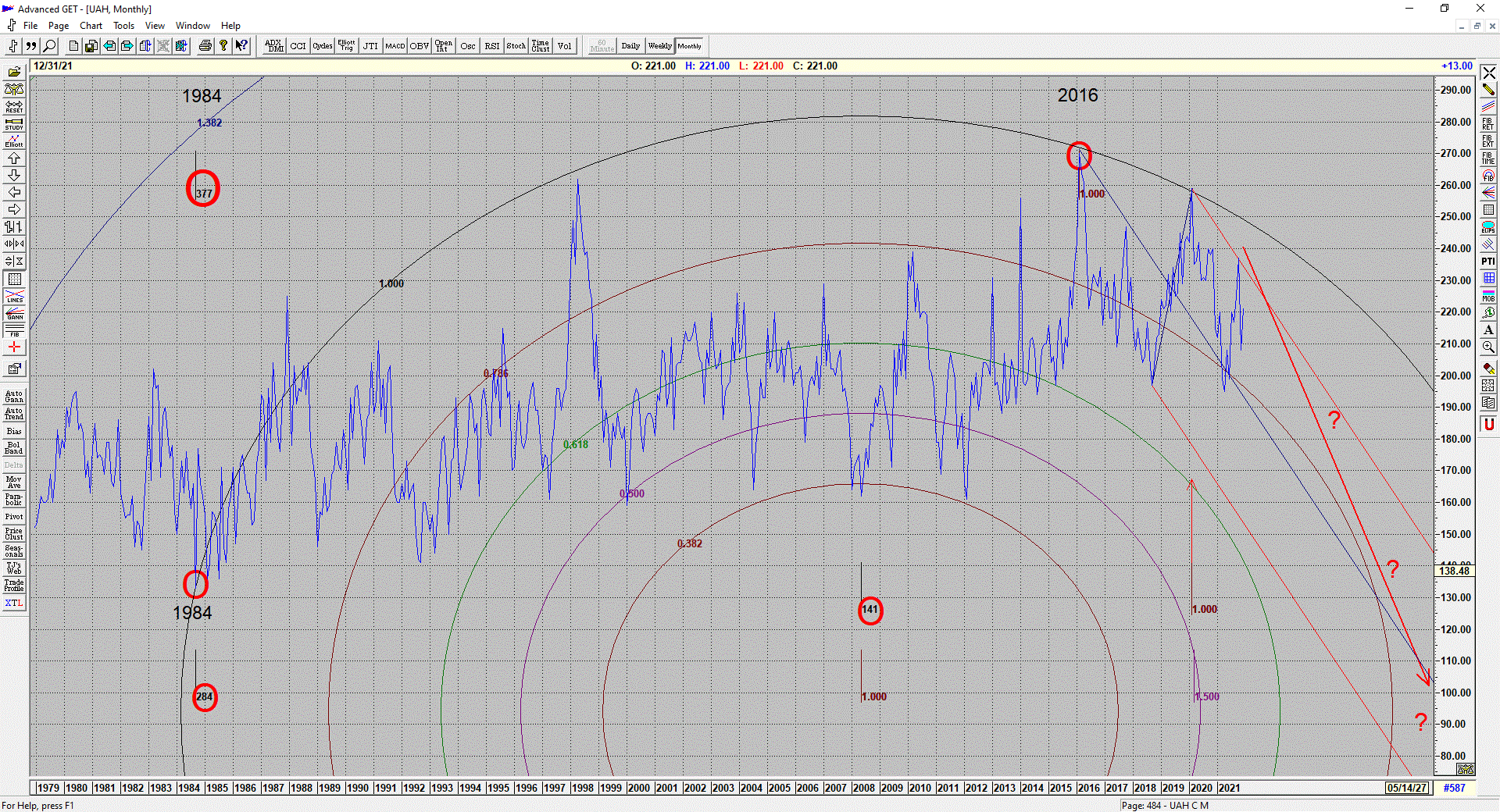Apply the CCI indicator
Image resolution: width=1500 pixels, height=812 pixels.
pyautogui.click(x=298, y=46)
